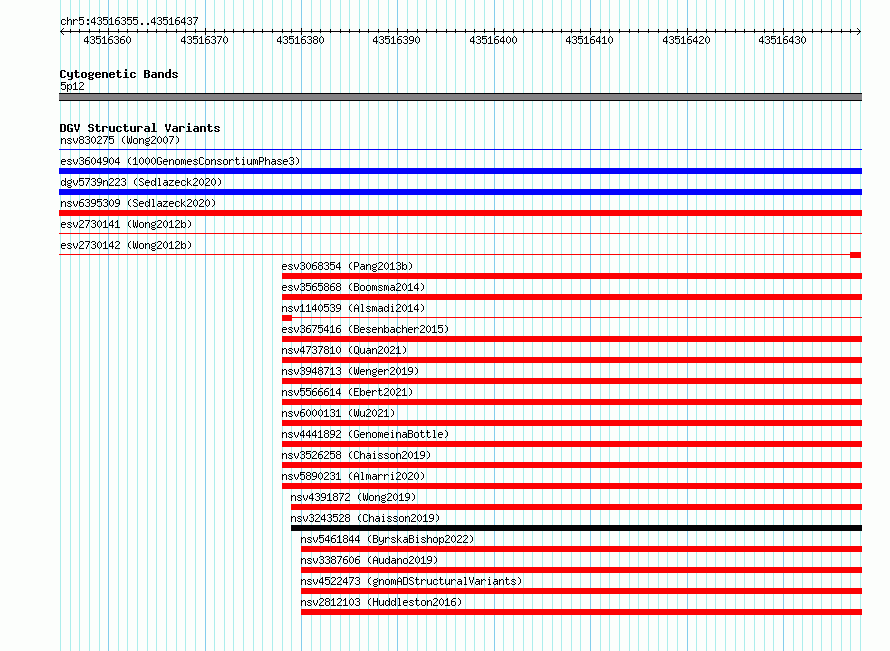Click ruler position 43516420
Viewport: 890px width, 651px height.
click(686, 40)
